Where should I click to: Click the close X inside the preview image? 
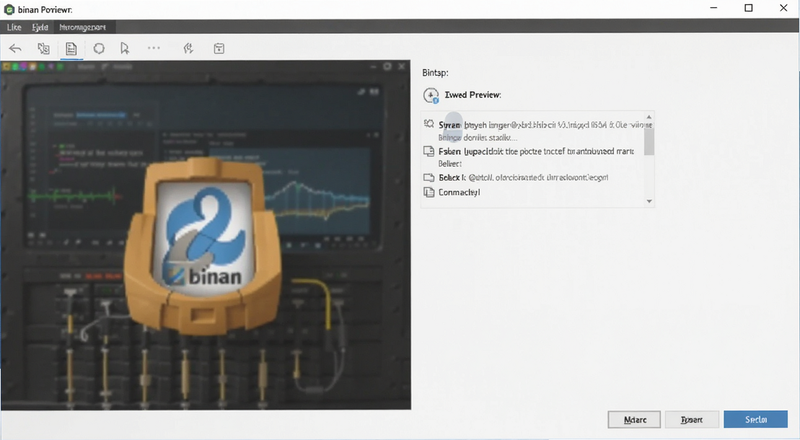pos(402,66)
